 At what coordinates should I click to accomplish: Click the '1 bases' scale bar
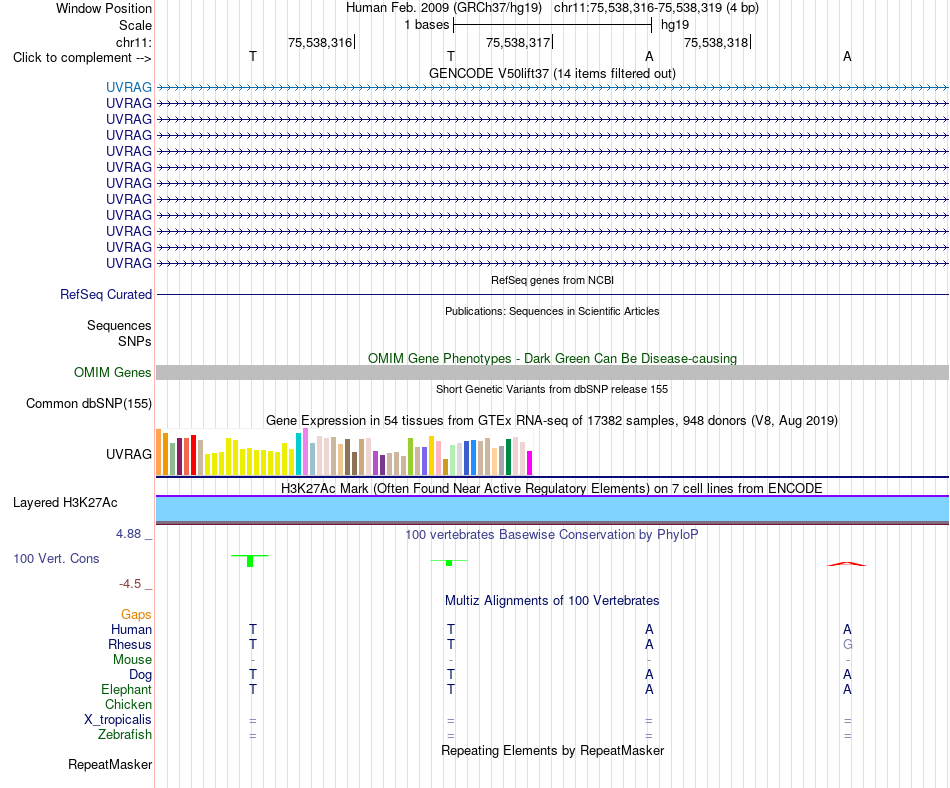point(552,25)
